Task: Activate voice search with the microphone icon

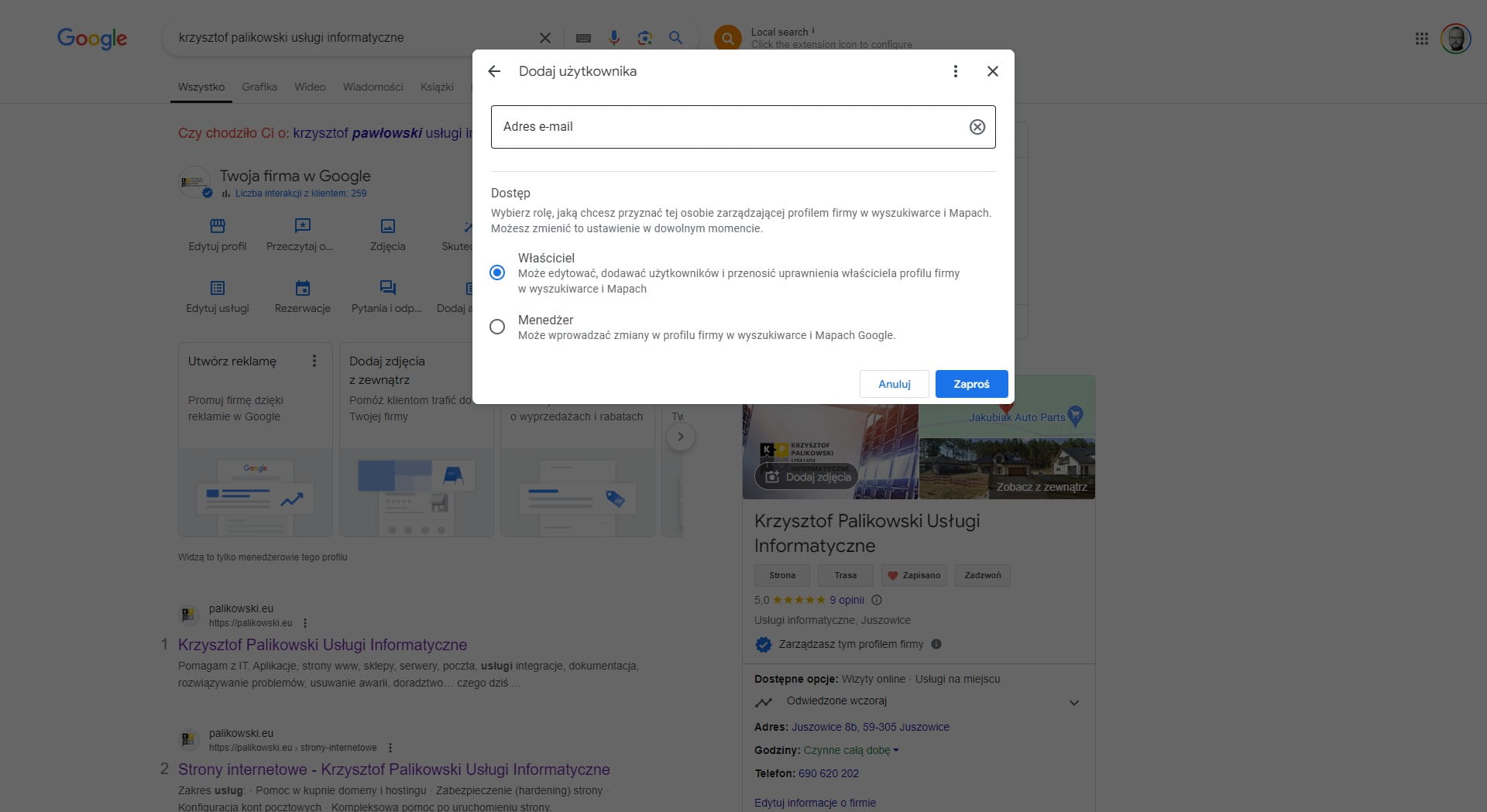Action: point(614,38)
